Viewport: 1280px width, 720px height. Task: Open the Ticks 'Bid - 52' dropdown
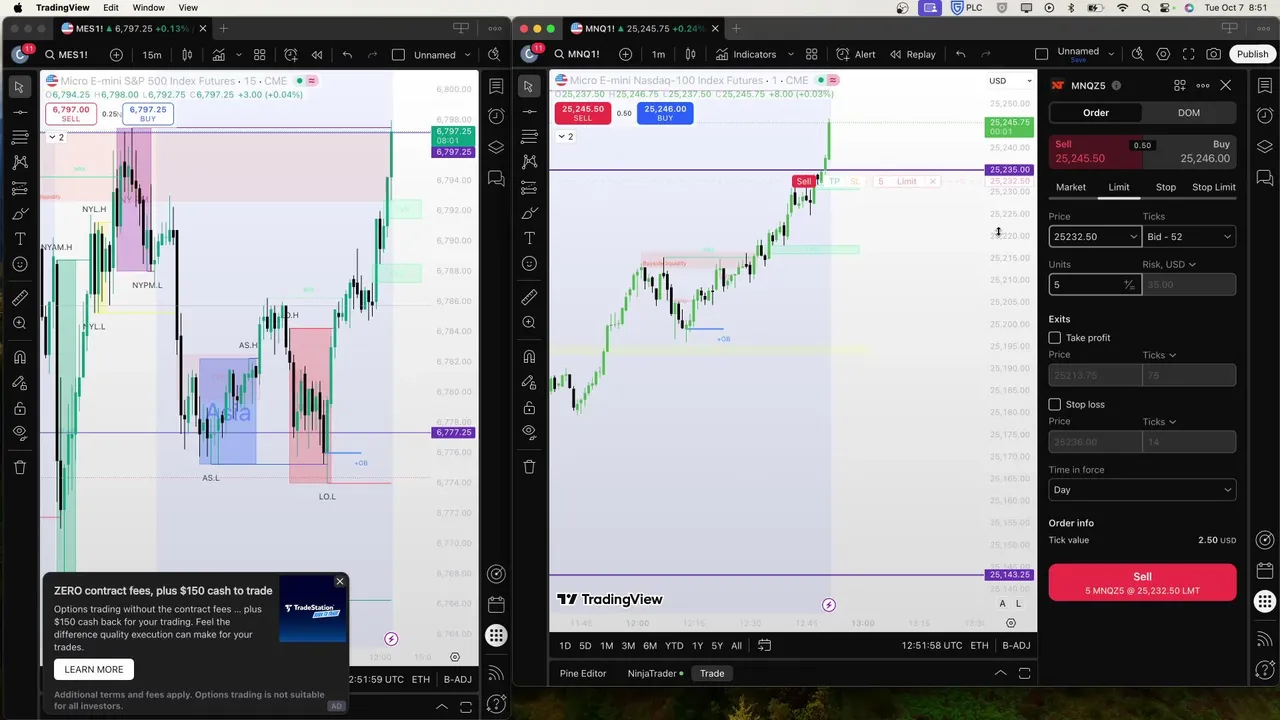click(x=1189, y=237)
